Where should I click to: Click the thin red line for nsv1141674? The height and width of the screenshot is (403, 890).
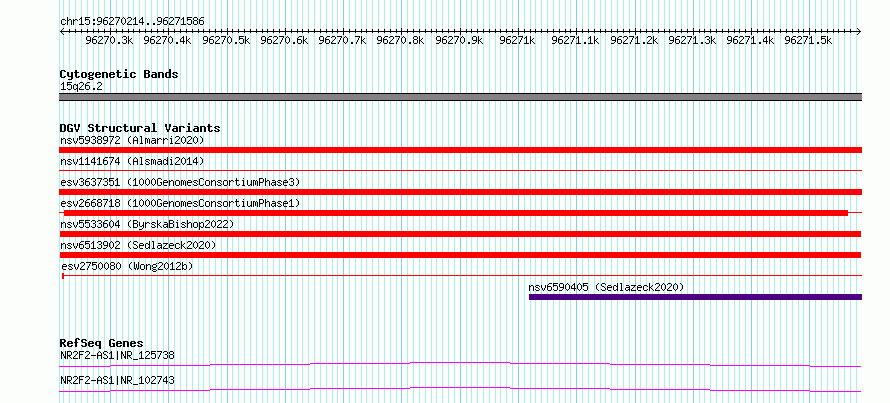click(x=460, y=170)
